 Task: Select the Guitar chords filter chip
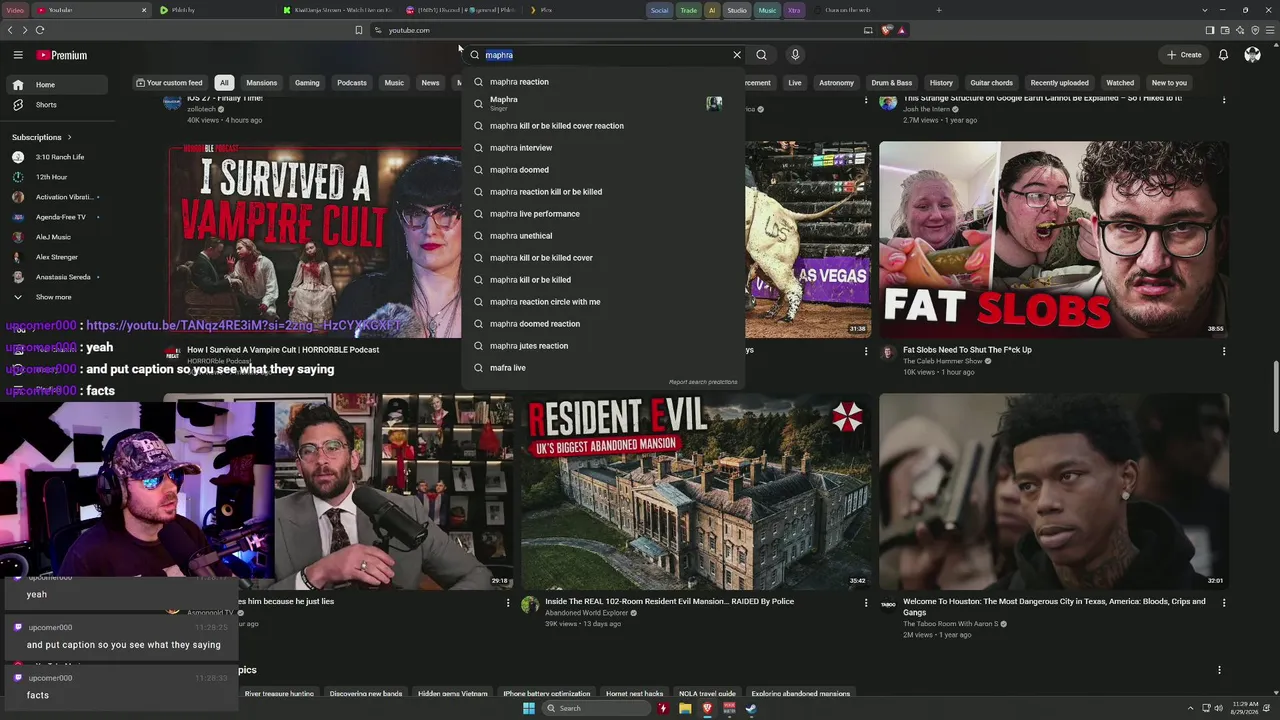coord(991,83)
